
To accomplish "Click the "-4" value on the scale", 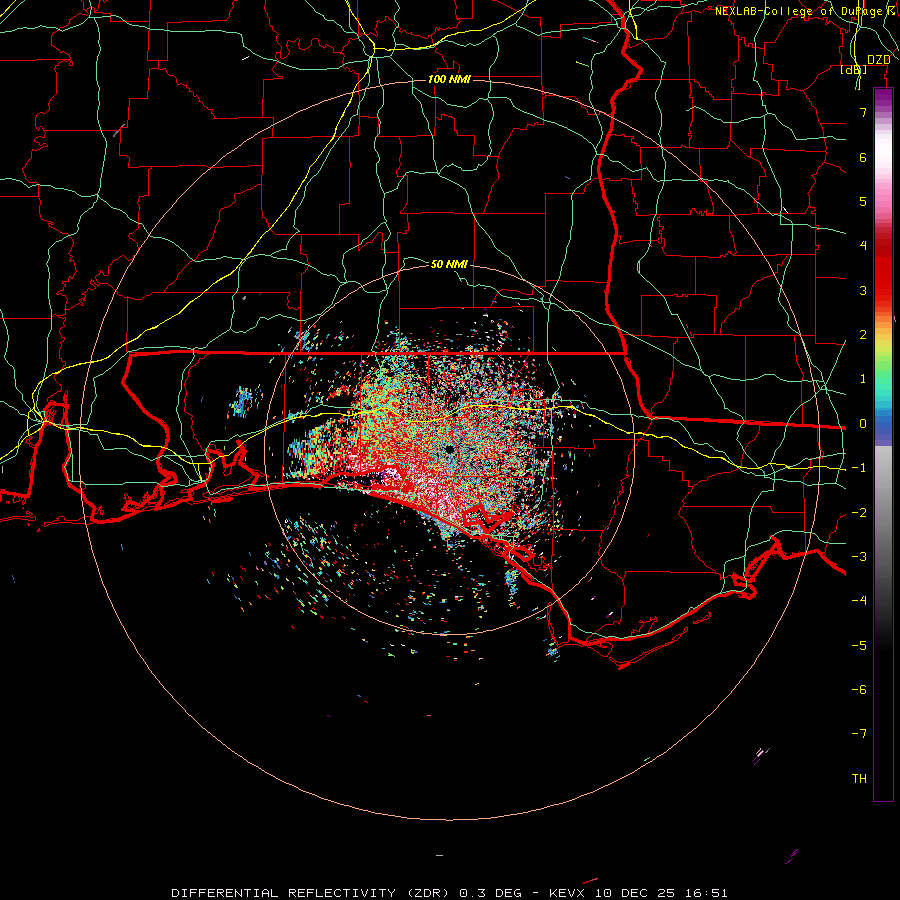I will 859,601.
